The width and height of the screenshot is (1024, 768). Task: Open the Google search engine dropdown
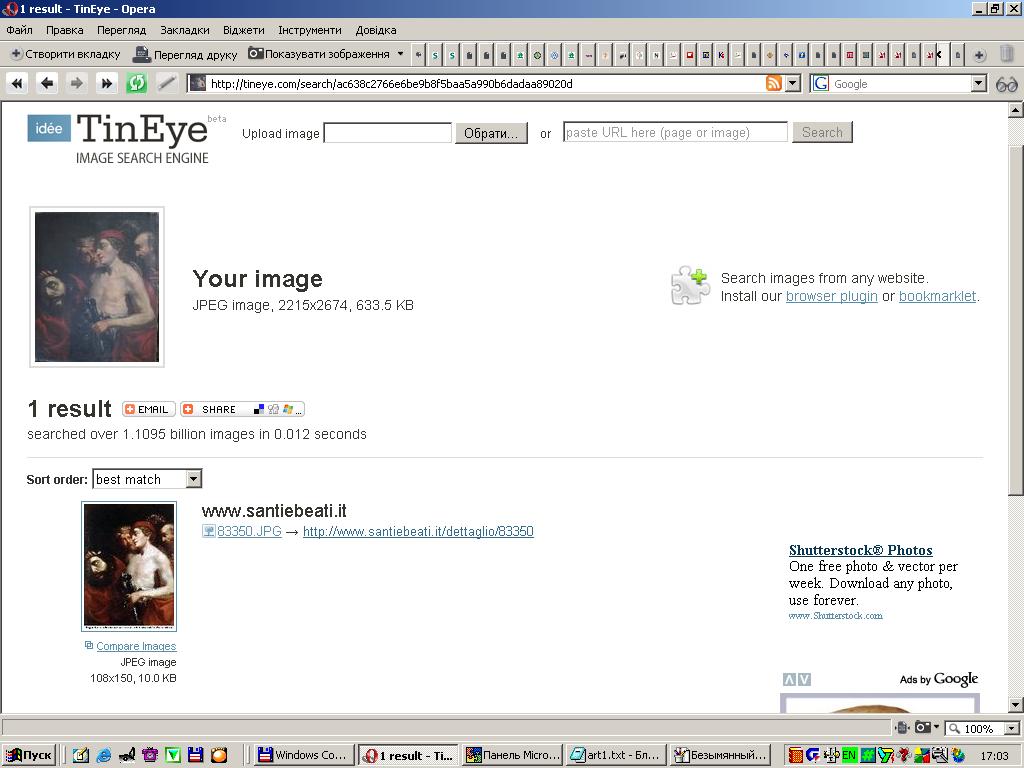point(979,84)
